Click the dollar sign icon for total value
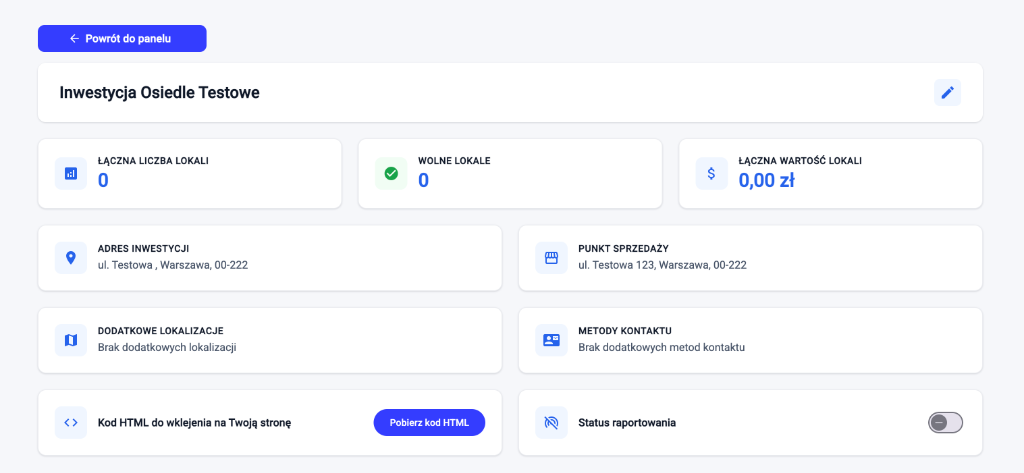 point(711,173)
